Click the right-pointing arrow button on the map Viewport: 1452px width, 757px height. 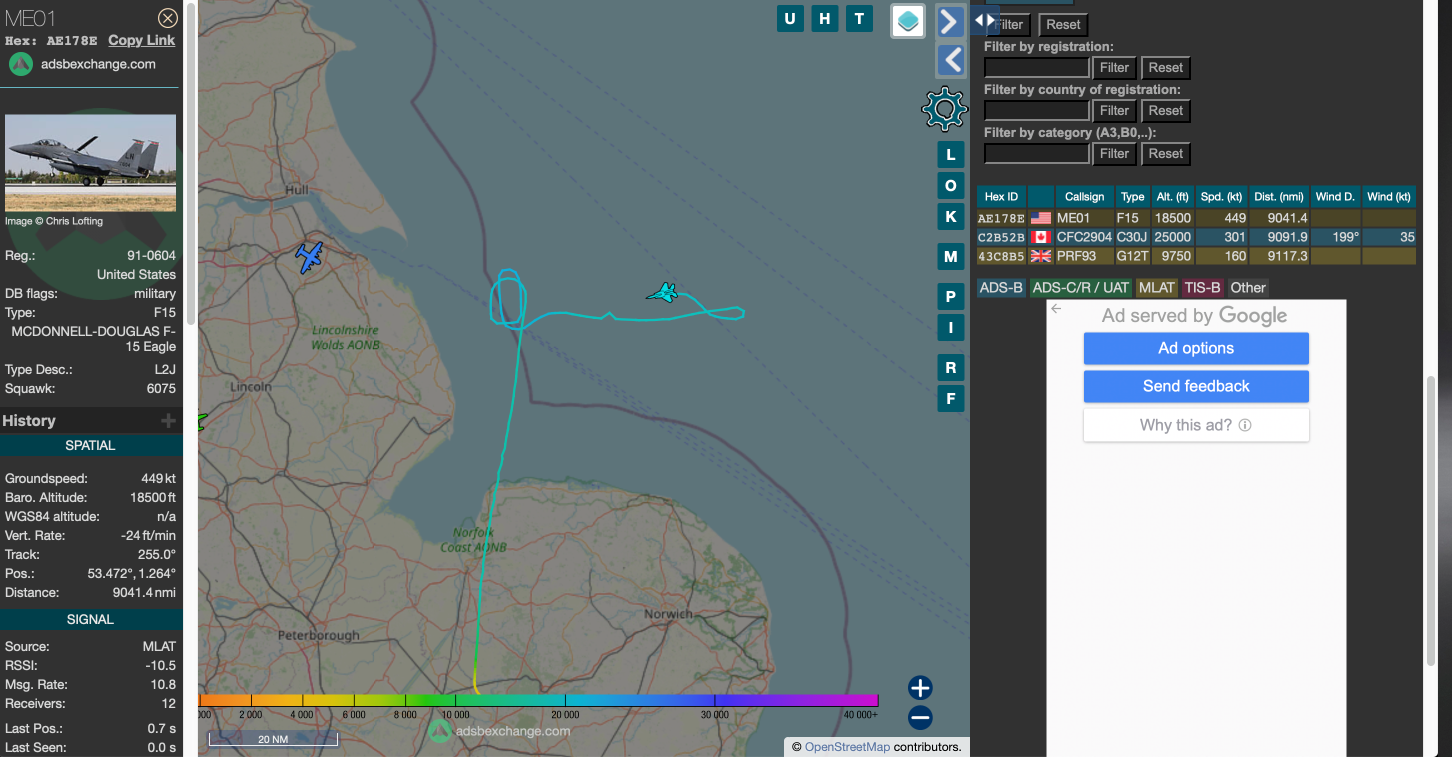(x=950, y=21)
